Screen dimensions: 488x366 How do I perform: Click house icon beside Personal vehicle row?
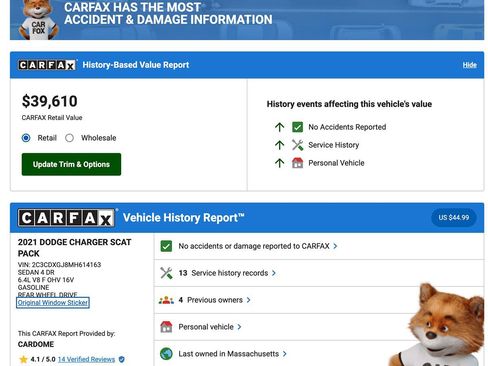coord(166,327)
